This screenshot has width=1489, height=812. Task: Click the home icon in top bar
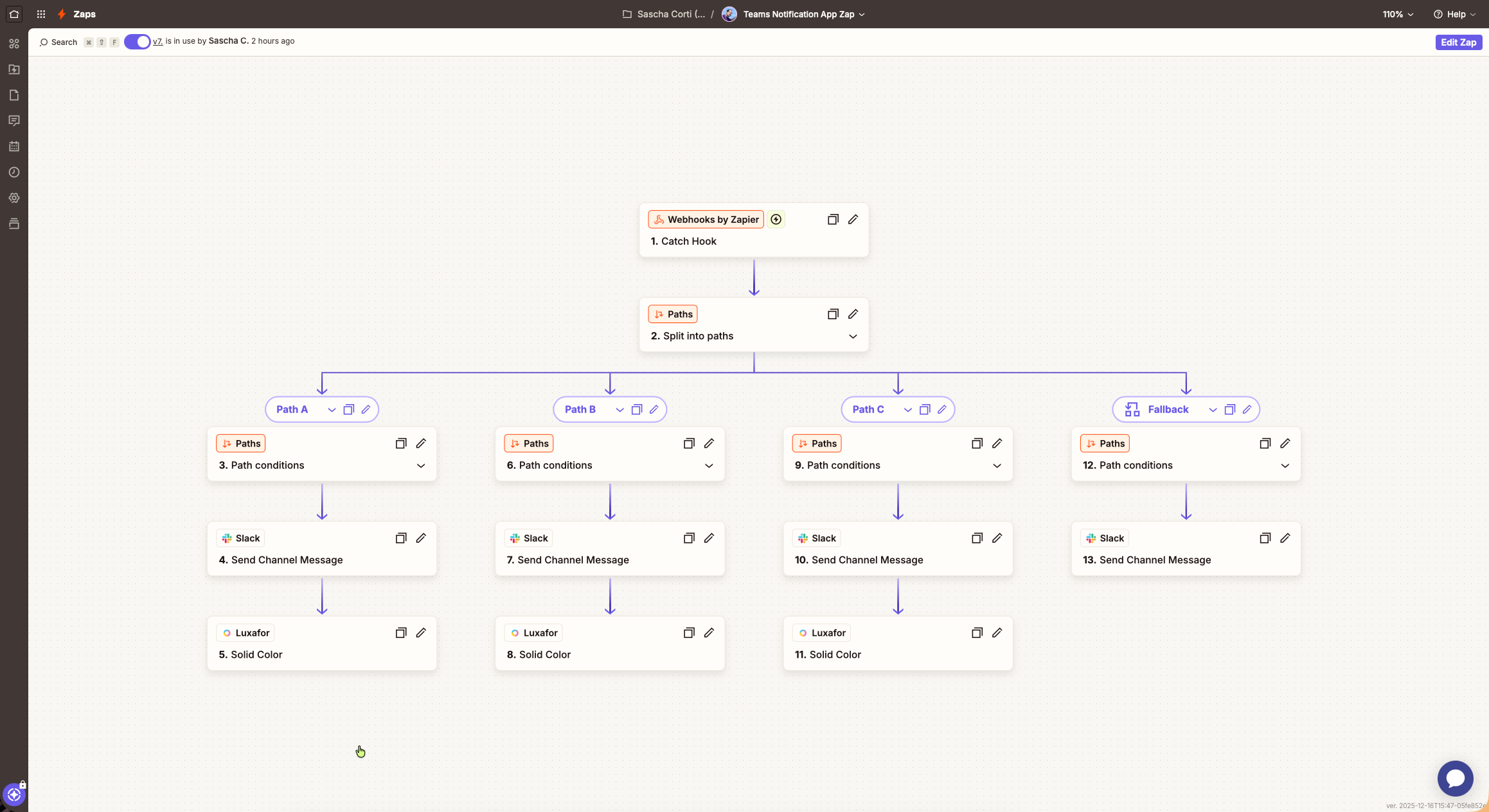pos(14,13)
